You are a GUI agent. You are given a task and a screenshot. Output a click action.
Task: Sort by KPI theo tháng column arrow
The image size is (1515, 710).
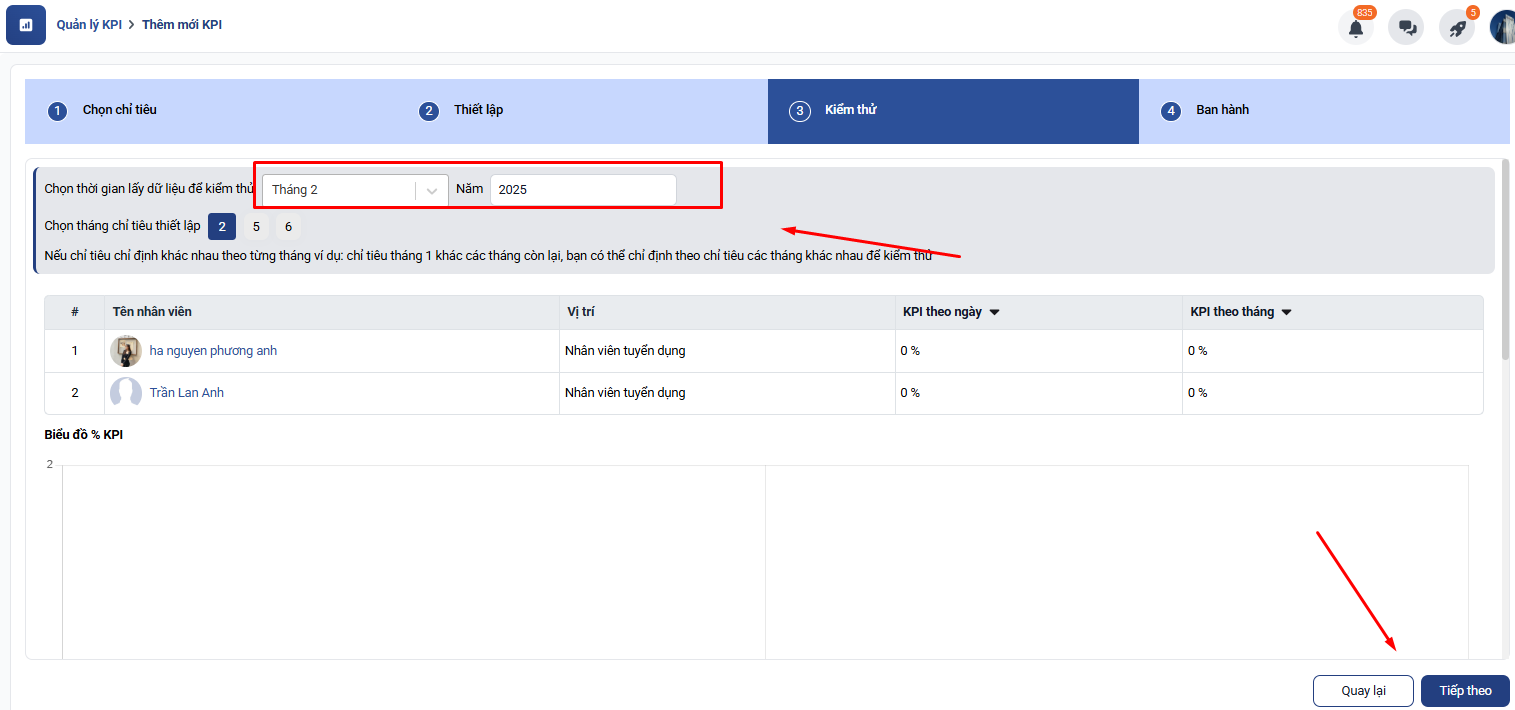(1286, 312)
